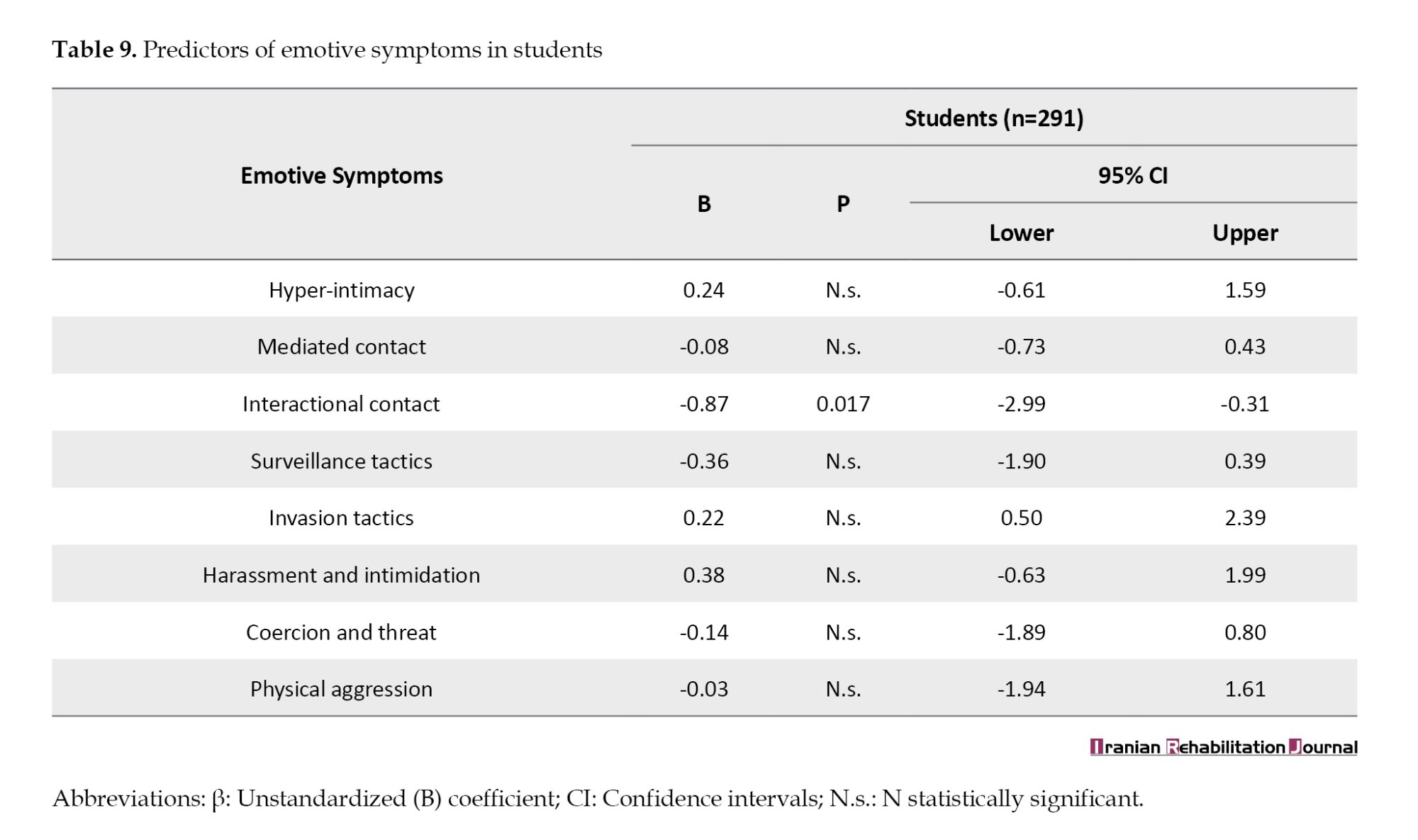Select the Mediated contact row label
The image size is (1418, 840).
click(341, 347)
